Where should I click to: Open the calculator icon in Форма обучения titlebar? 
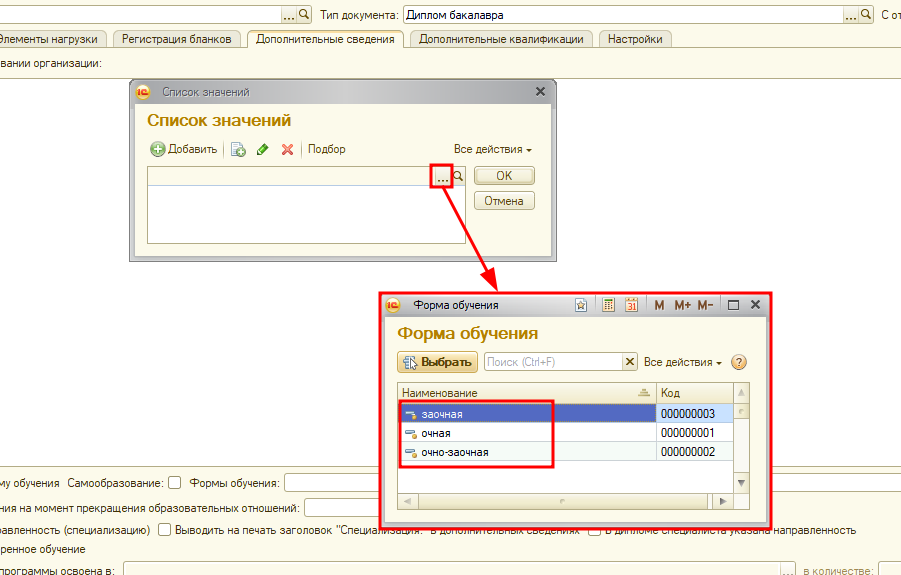click(x=608, y=305)
